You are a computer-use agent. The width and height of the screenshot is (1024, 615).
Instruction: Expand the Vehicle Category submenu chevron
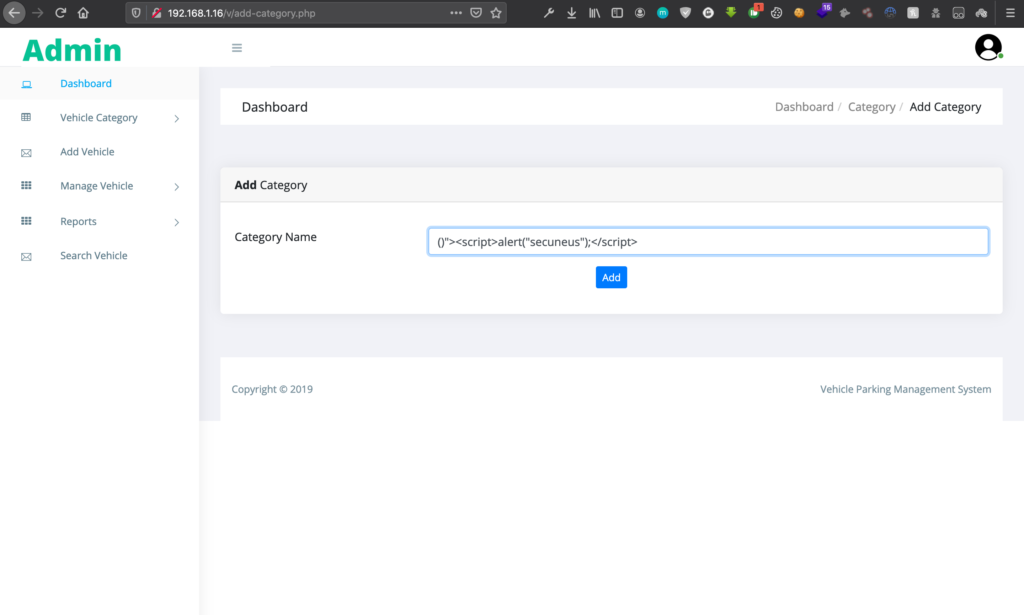(177, 119)
